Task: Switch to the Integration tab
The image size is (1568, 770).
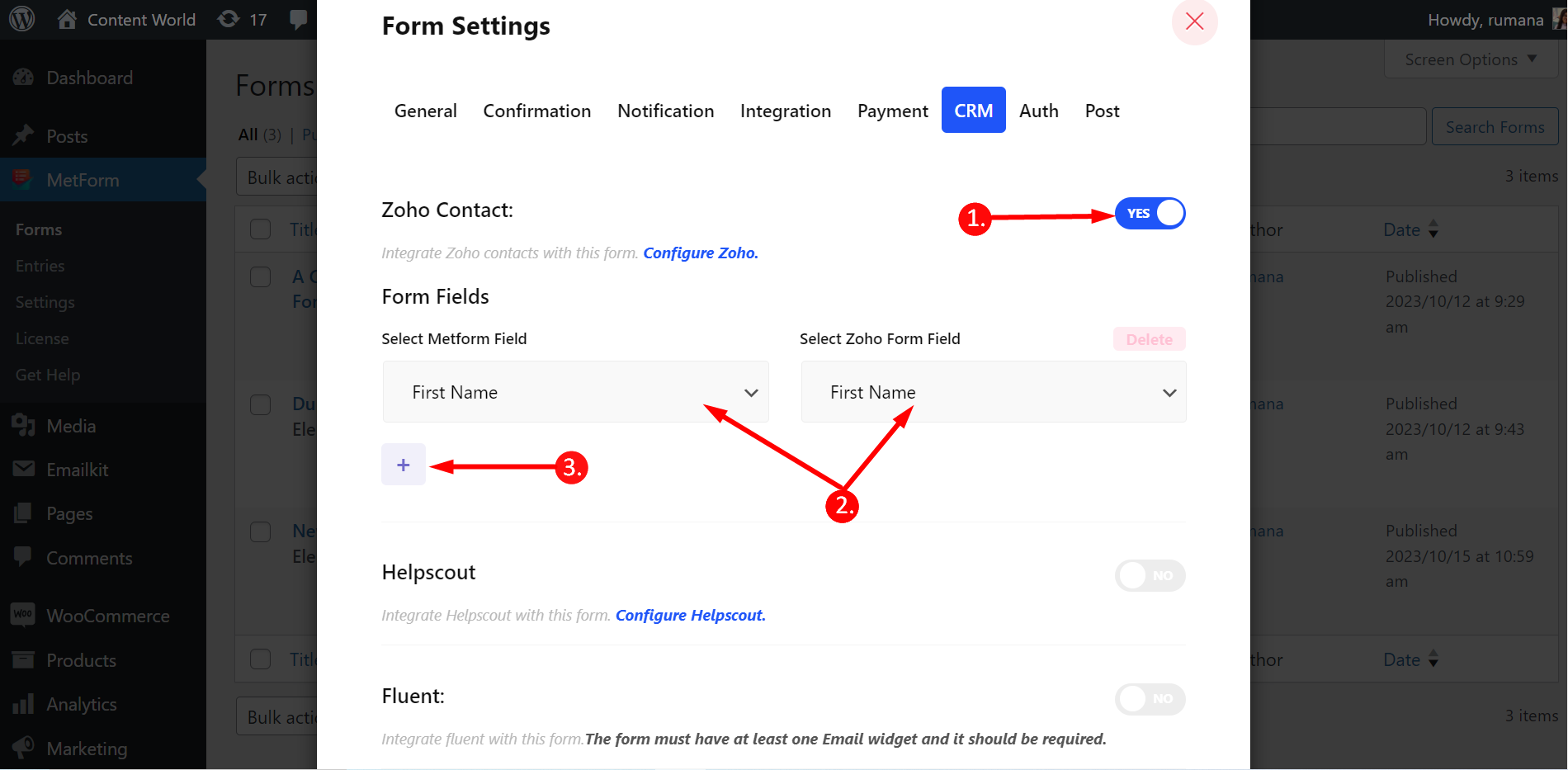Action: pos(785,111)
